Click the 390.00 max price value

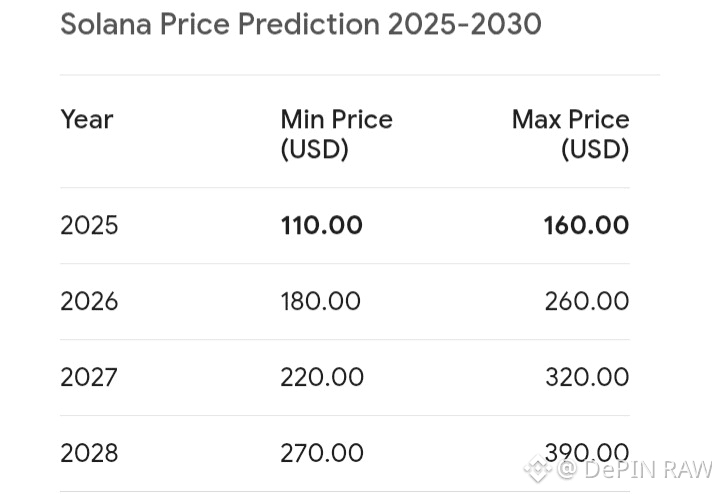pyautogui.click(x=586, y=453)
